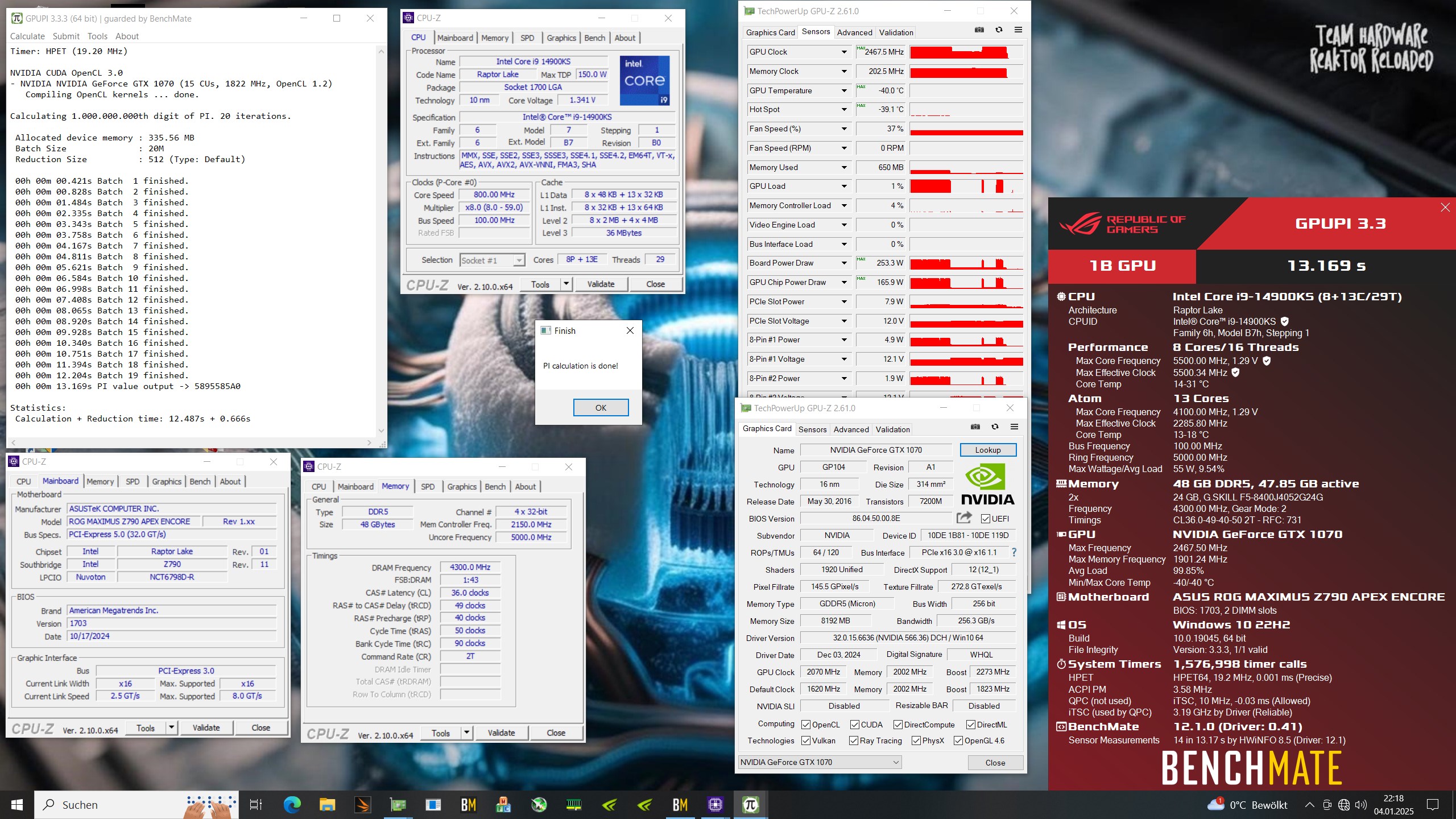This screenshot has height=819, width=1456.
Task: Click the Memory Clock sensor graph
Action: click(966, 71)
